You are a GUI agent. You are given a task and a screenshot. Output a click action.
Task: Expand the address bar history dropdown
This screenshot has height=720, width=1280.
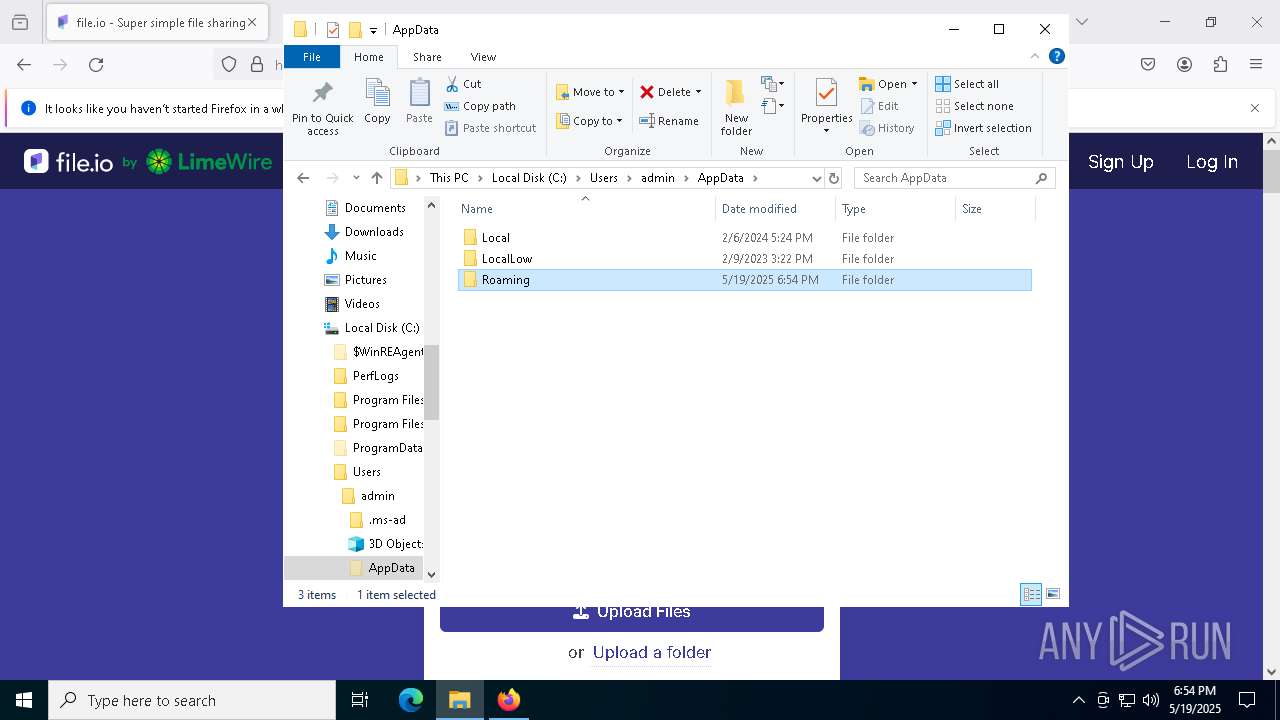(x=816, y=178)
